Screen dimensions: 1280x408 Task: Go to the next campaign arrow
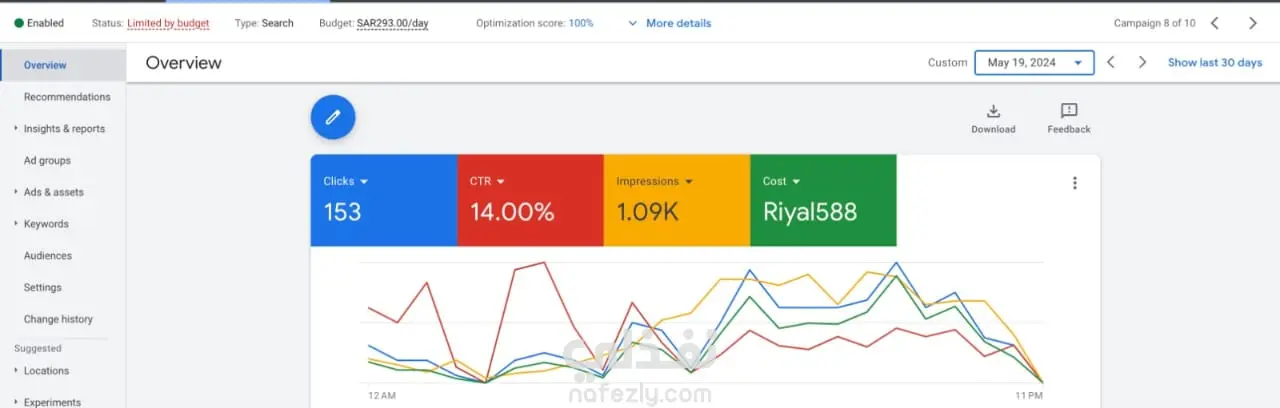click(1253, 23)
